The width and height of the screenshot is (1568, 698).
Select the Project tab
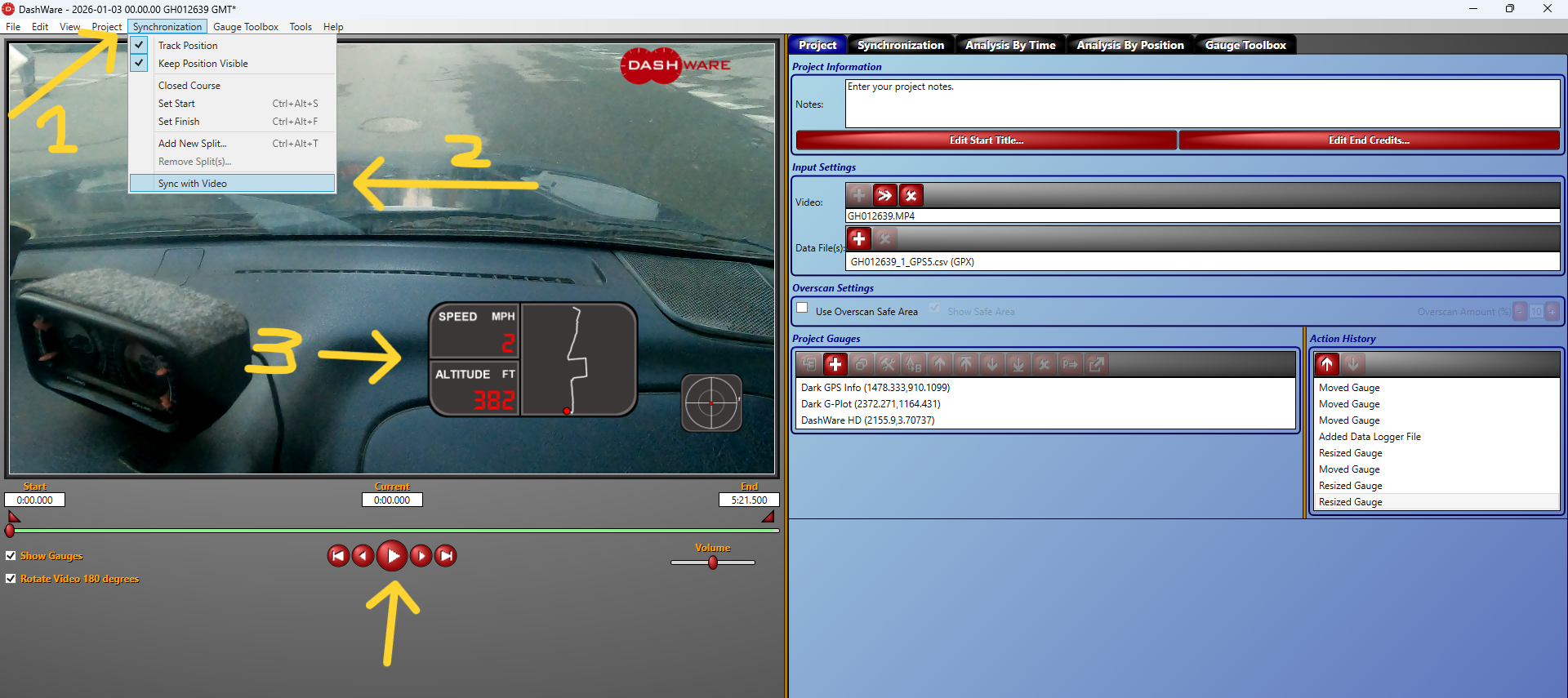(x=817, y=45)
